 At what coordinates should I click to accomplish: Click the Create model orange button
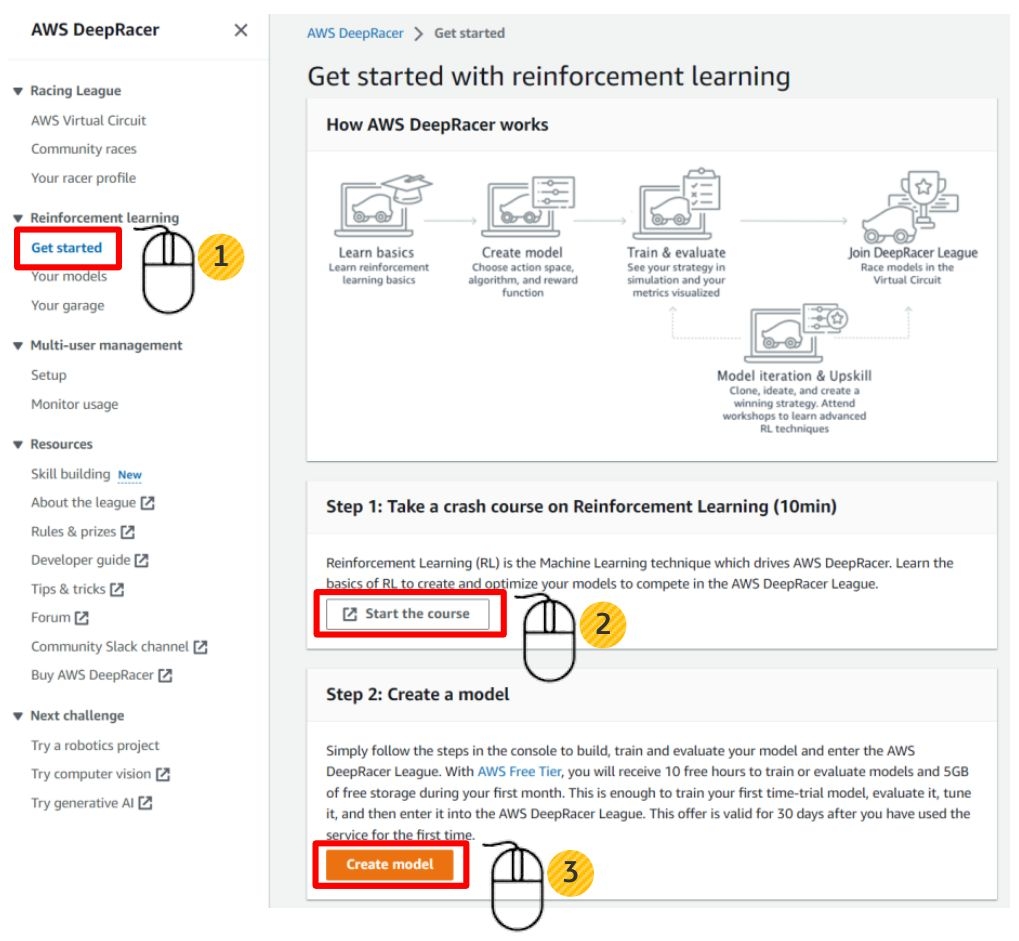(x=390, y=864)
